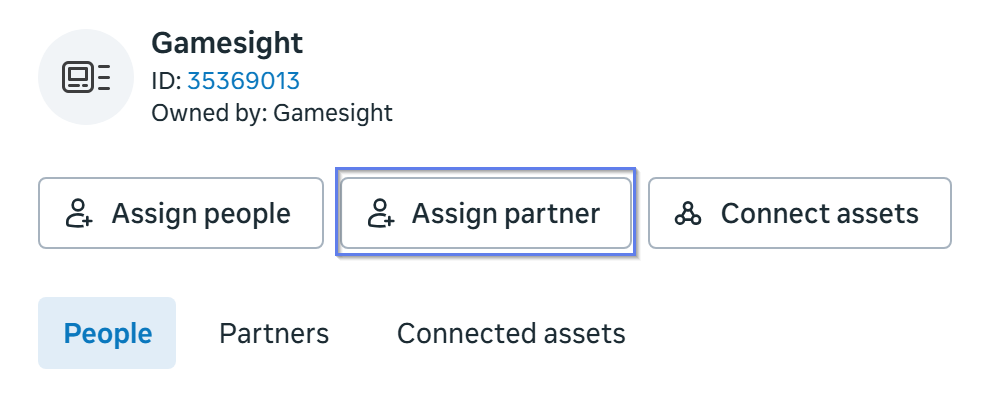Open the ID link 35369013
986x395 pixels.
tap(243, 81)
